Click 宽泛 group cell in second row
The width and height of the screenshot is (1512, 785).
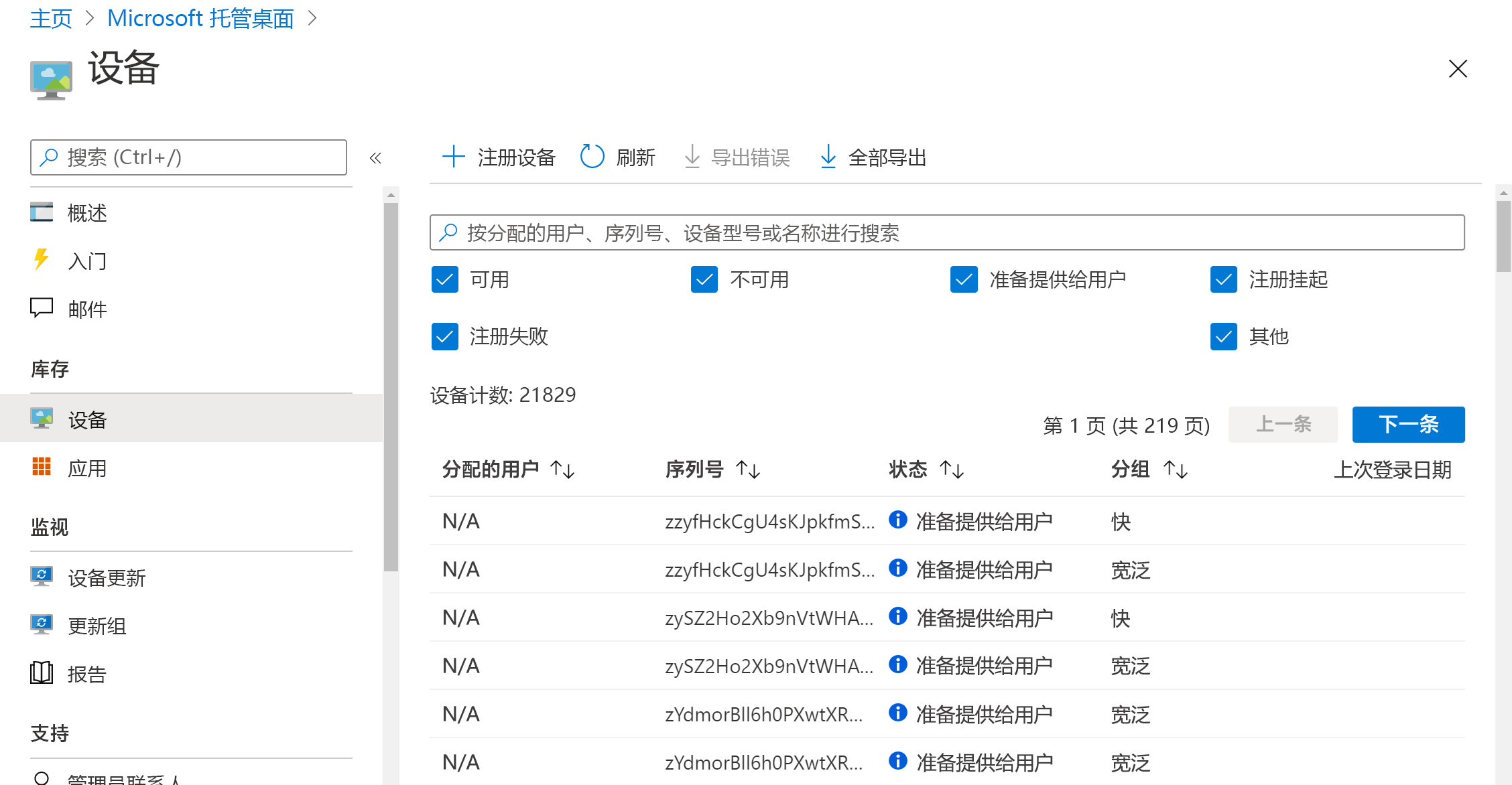coord(1131,570)
